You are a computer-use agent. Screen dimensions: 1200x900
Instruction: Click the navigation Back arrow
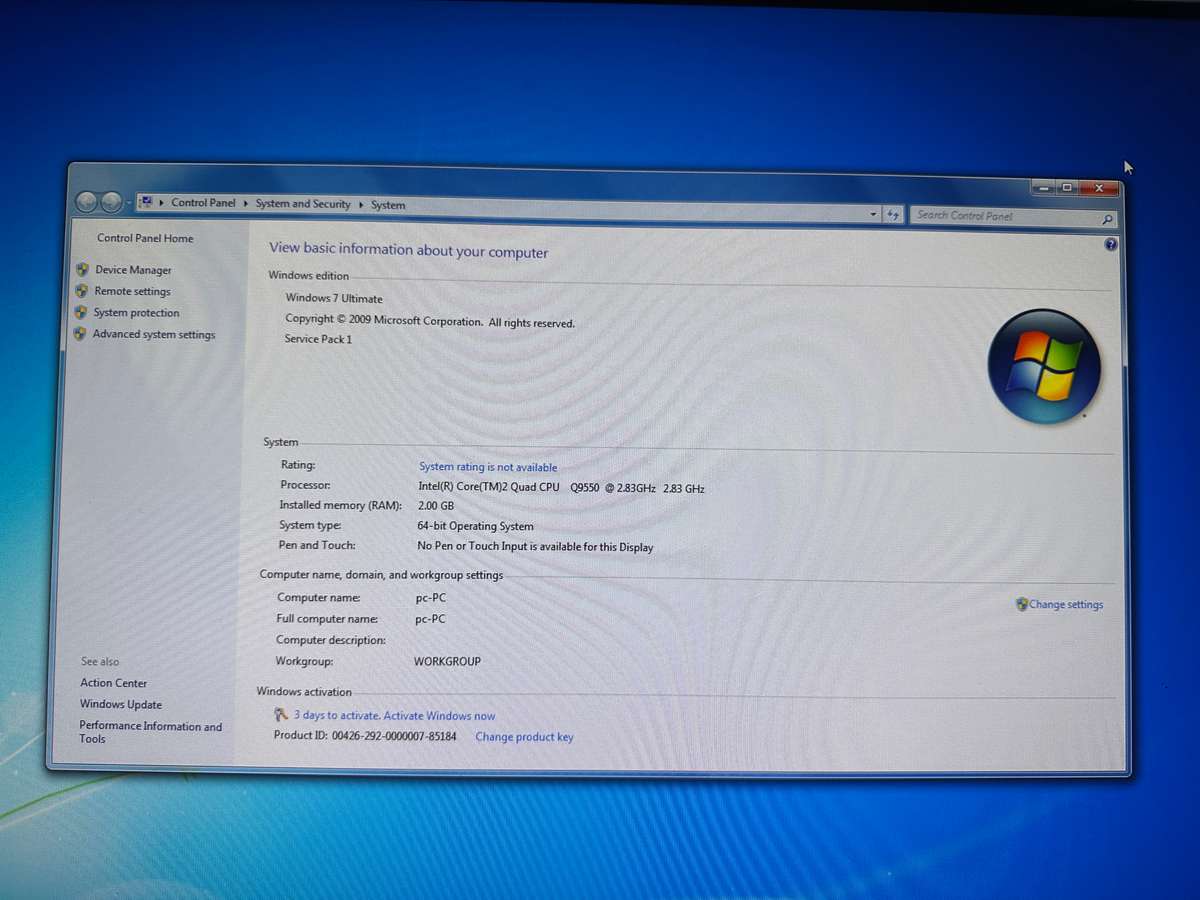click(x=87, y=201)
